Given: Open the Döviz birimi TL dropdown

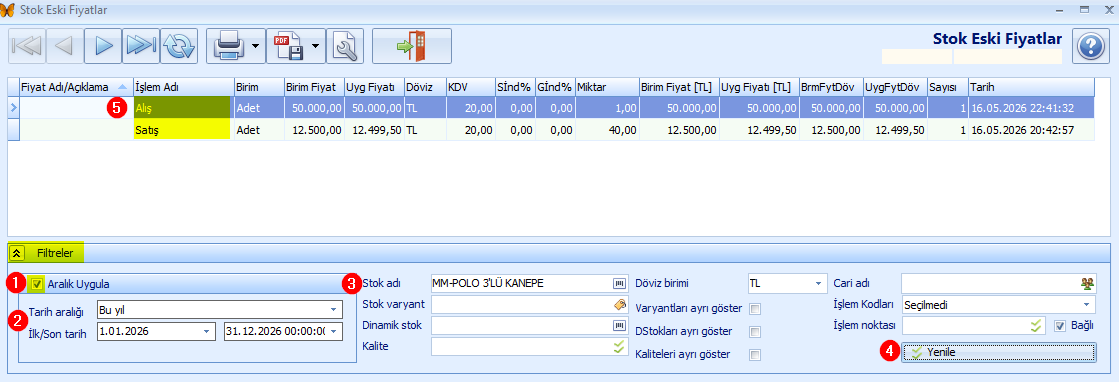Looking at the screenshot, I should click(x=818, y=283).
